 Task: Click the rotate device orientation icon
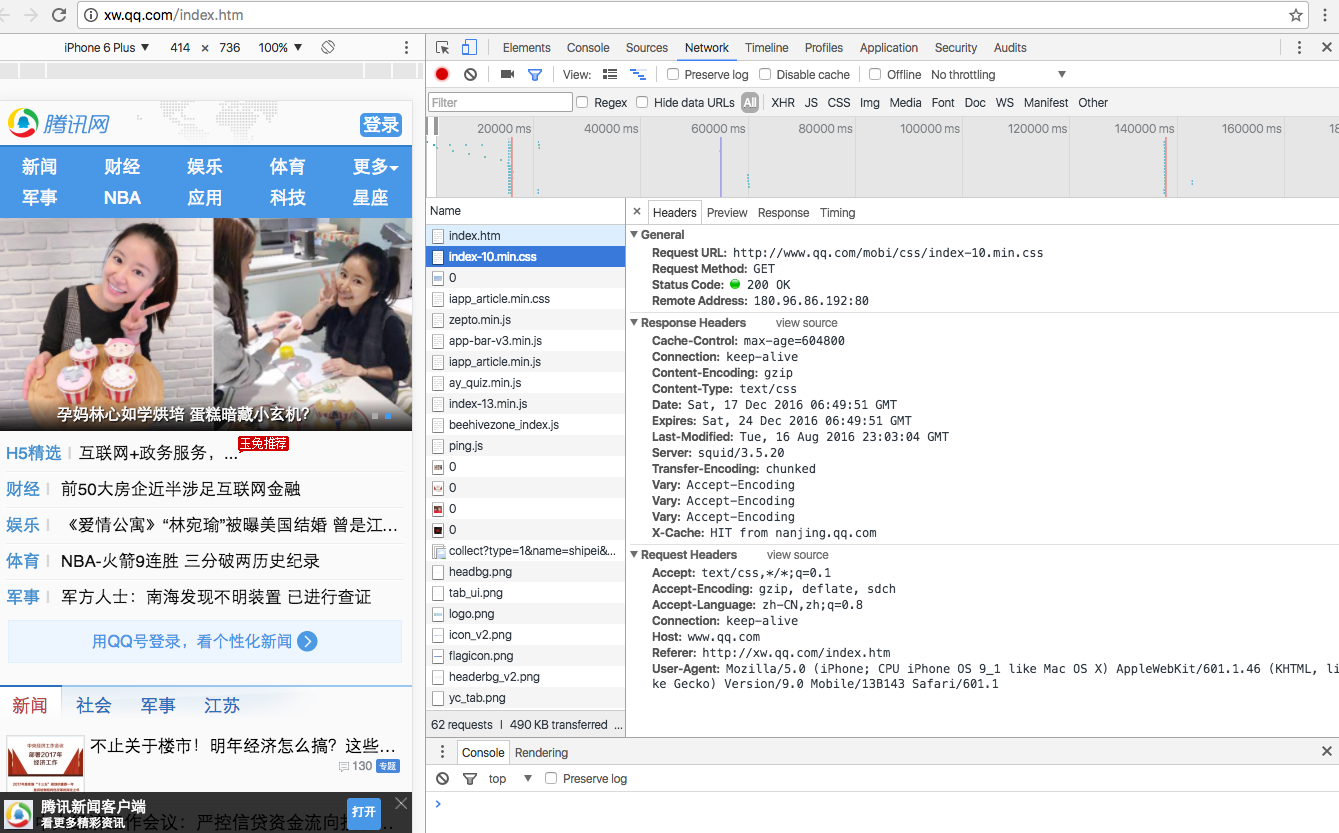point(328,47)
